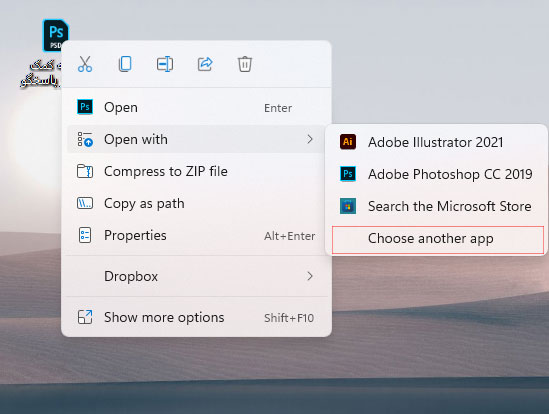The width and height of the screenshot is (549, 414).
Task: Select the Dropbox menu entry
Action: point(196,276)
